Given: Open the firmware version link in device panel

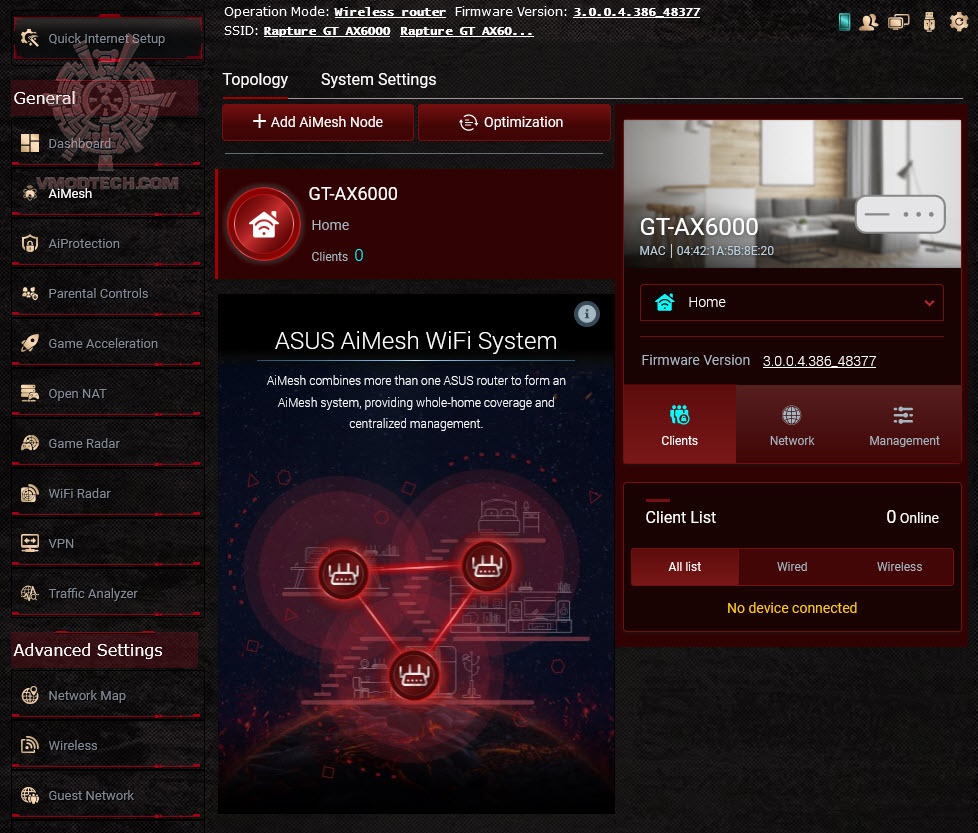Looking at the screenshot, I should [819, 361].
